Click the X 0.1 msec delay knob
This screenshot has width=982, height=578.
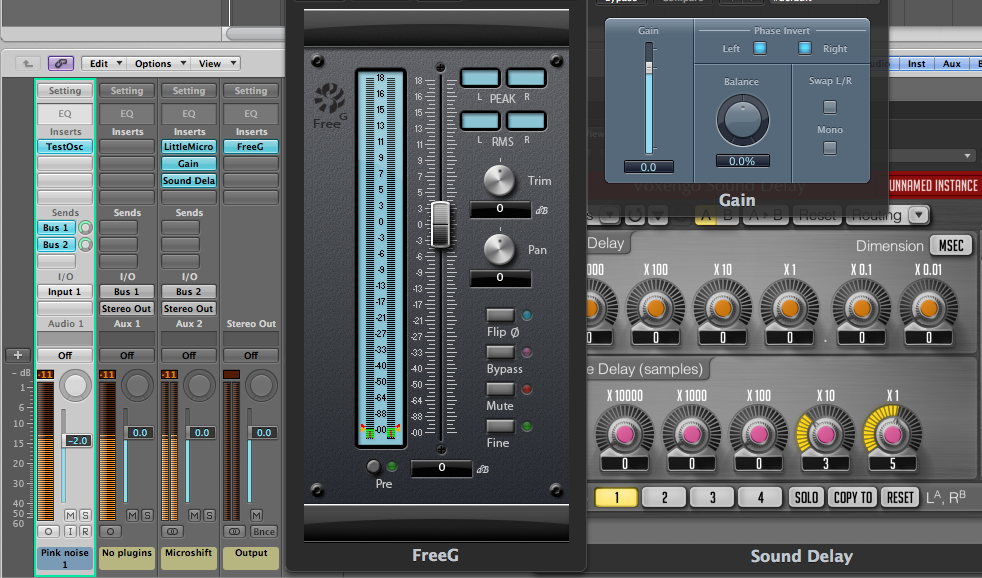862,308
